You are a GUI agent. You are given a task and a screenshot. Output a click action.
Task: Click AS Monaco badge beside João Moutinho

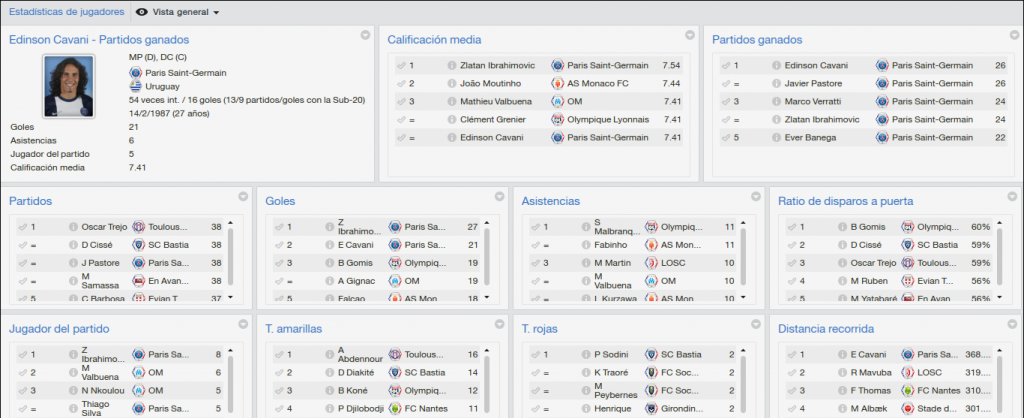point(558,84)
